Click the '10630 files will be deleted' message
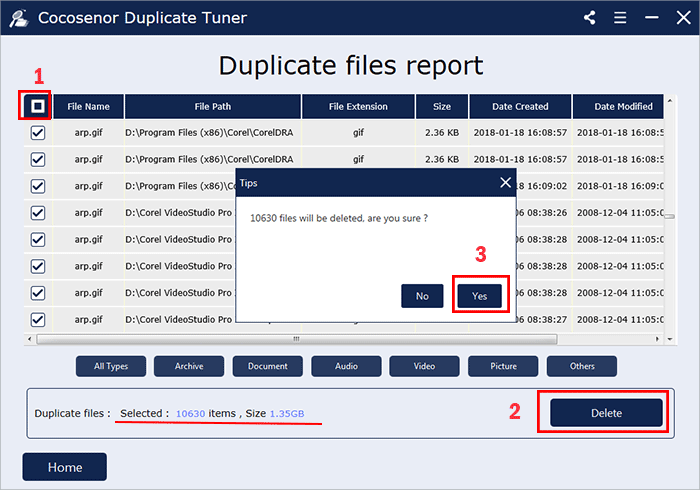Viewport: 700px width, 490px height. [338, 218]
